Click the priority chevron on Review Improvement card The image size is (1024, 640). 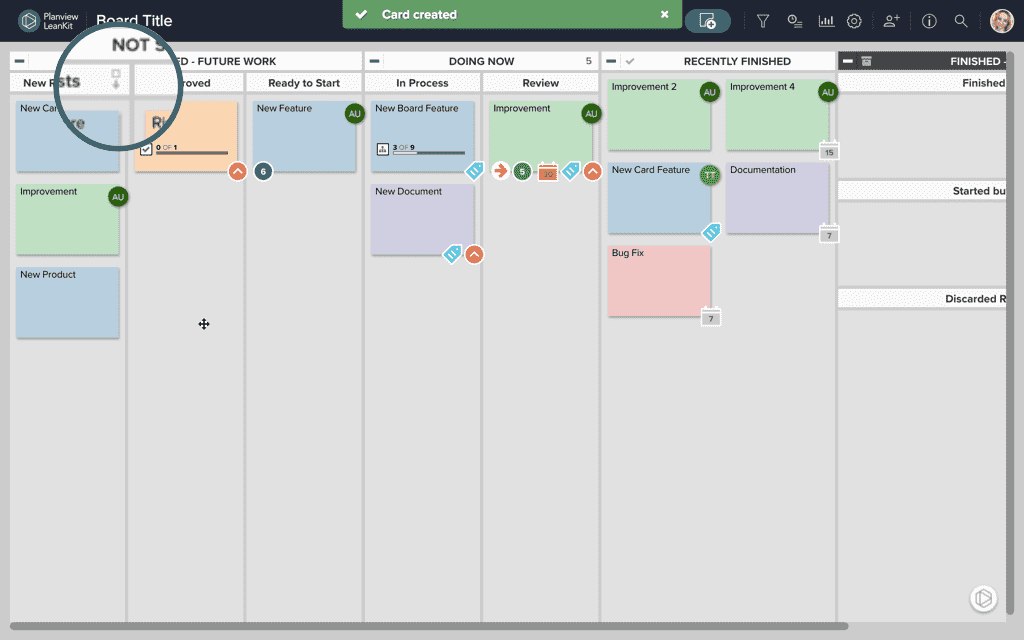[x=592, y=171]
